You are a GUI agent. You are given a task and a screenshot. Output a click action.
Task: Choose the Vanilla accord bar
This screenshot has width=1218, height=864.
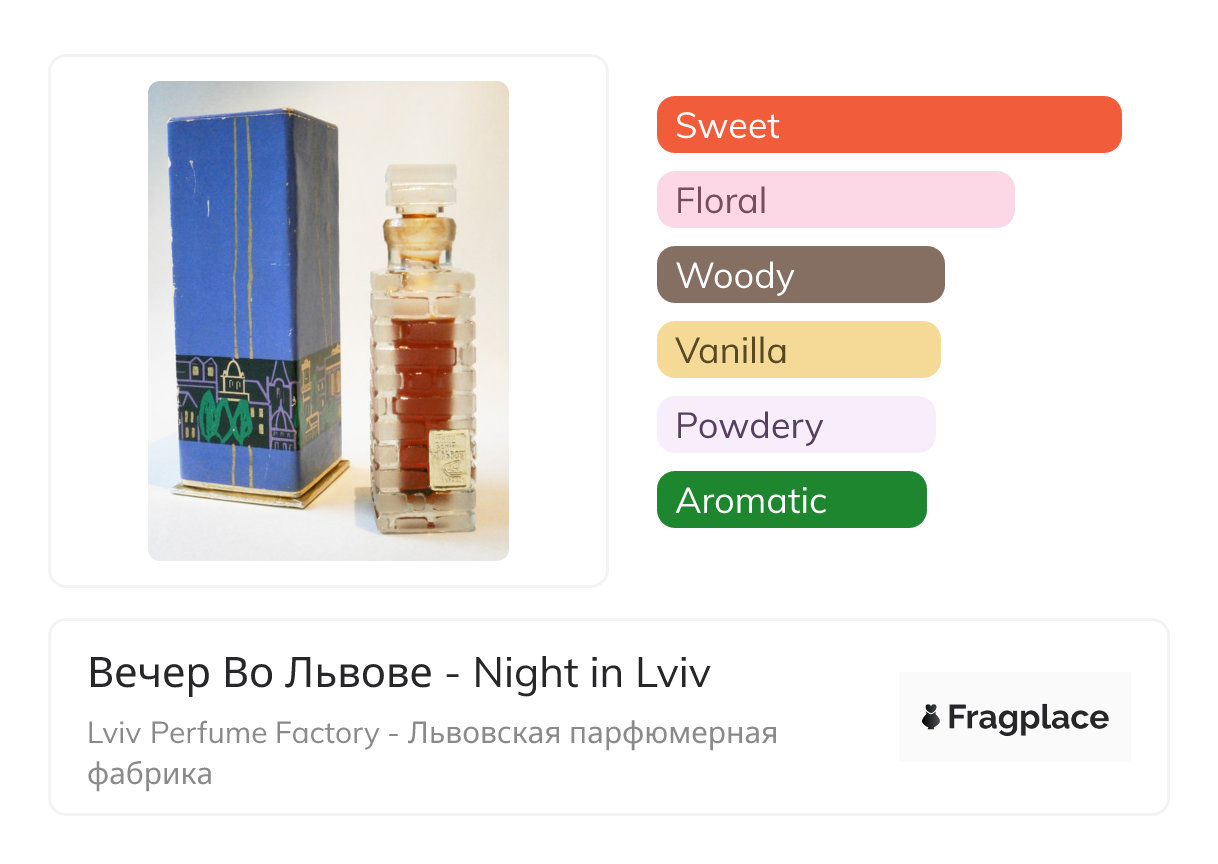click(798, 350)
